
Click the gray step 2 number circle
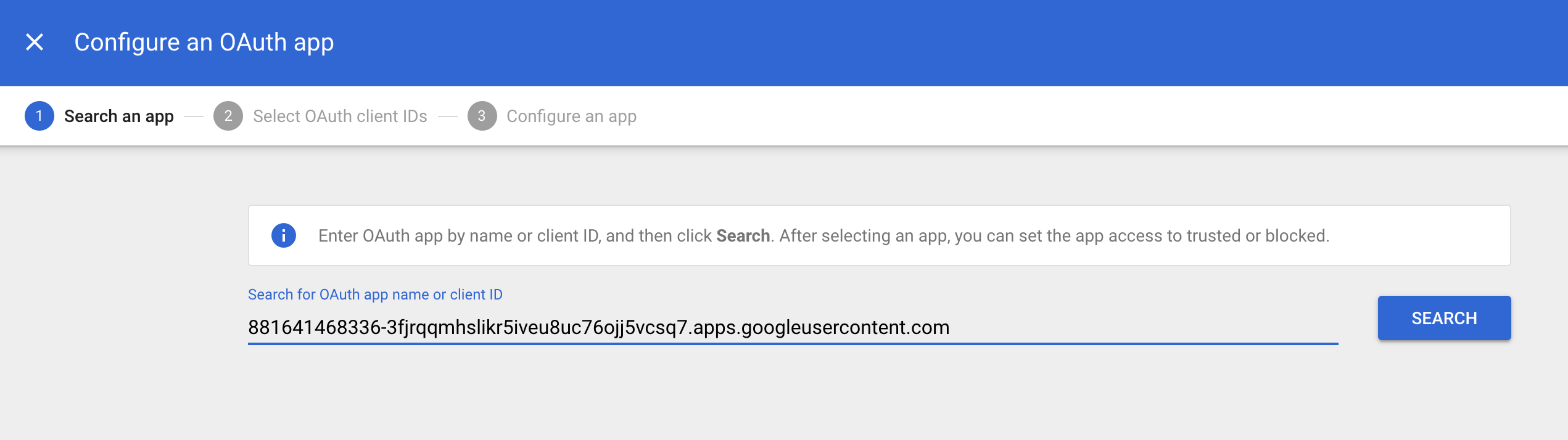pyautogui.click(x=228, y=116)
